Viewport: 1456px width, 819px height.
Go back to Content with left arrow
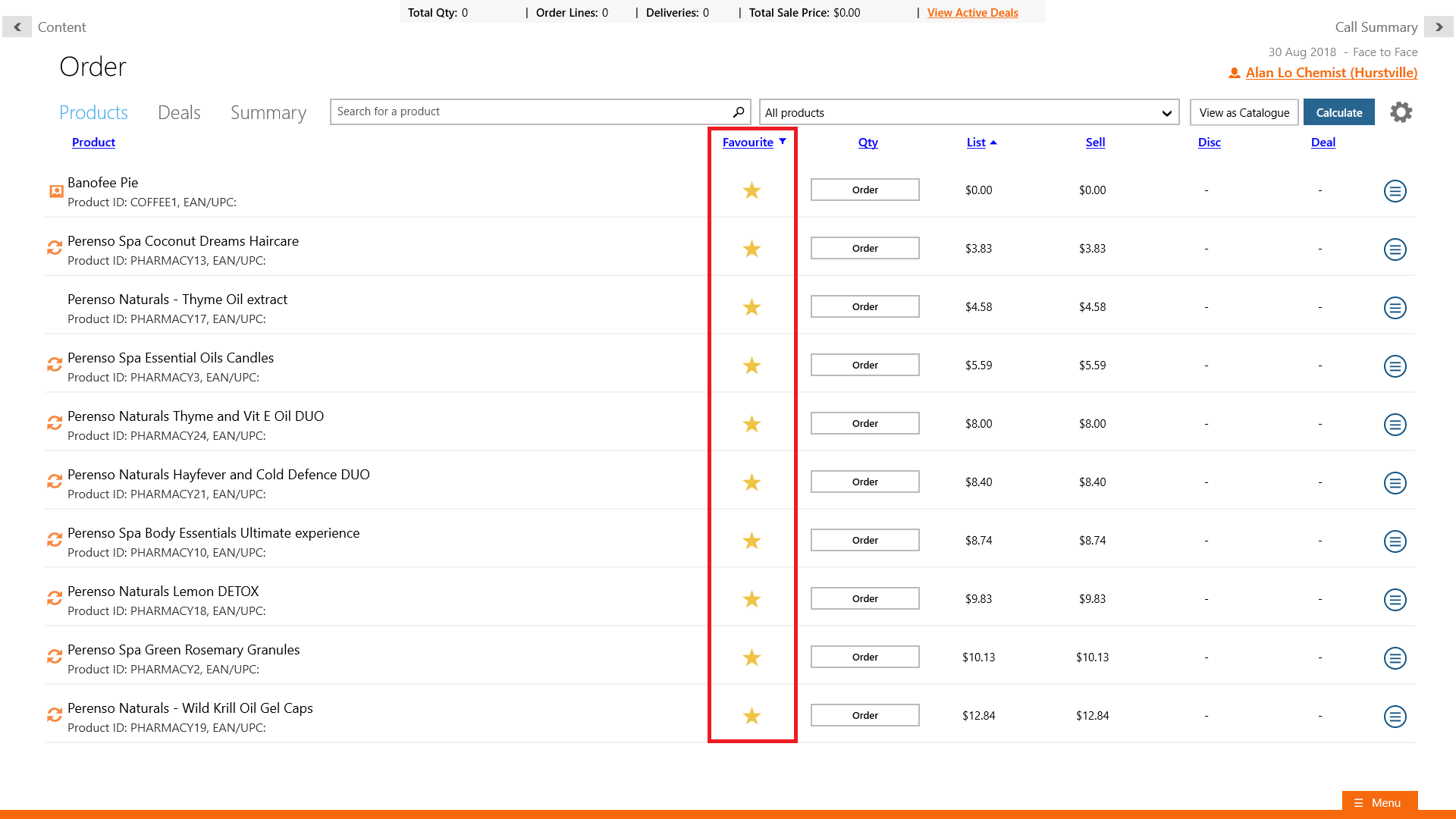pyautogui.click(x=17, y=27)
